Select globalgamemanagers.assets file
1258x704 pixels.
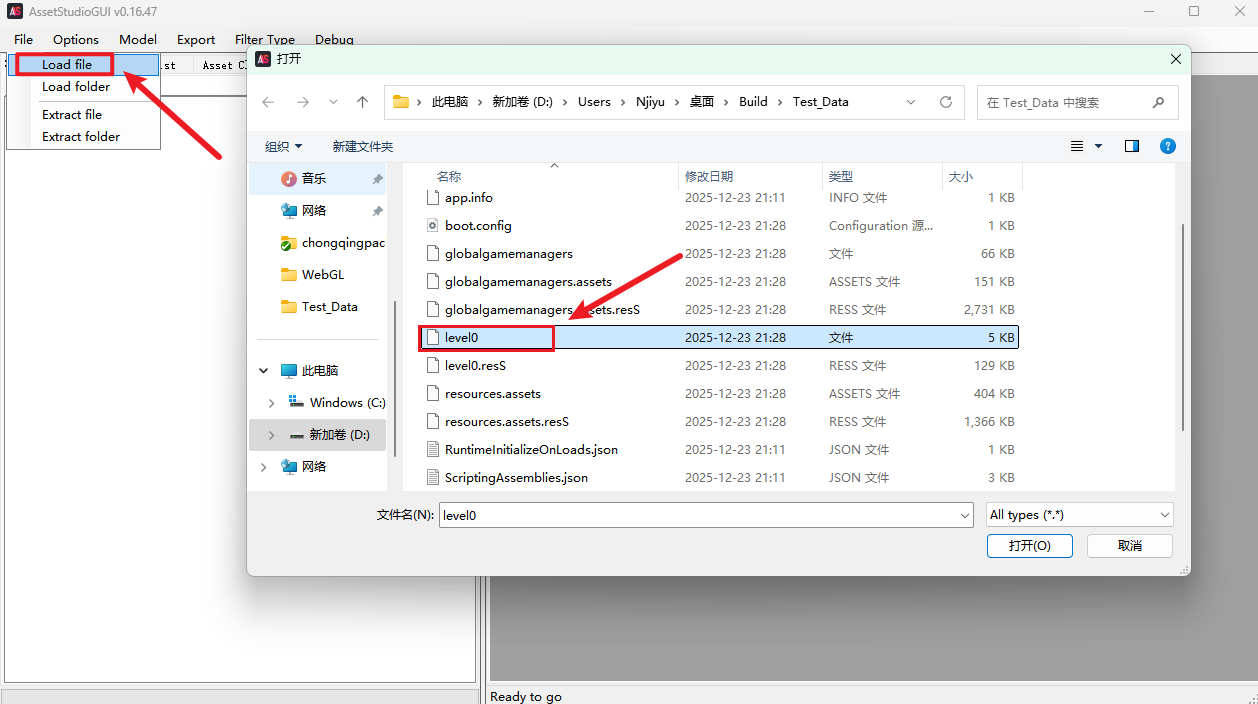pyautogui.click(x=528, y=281)
